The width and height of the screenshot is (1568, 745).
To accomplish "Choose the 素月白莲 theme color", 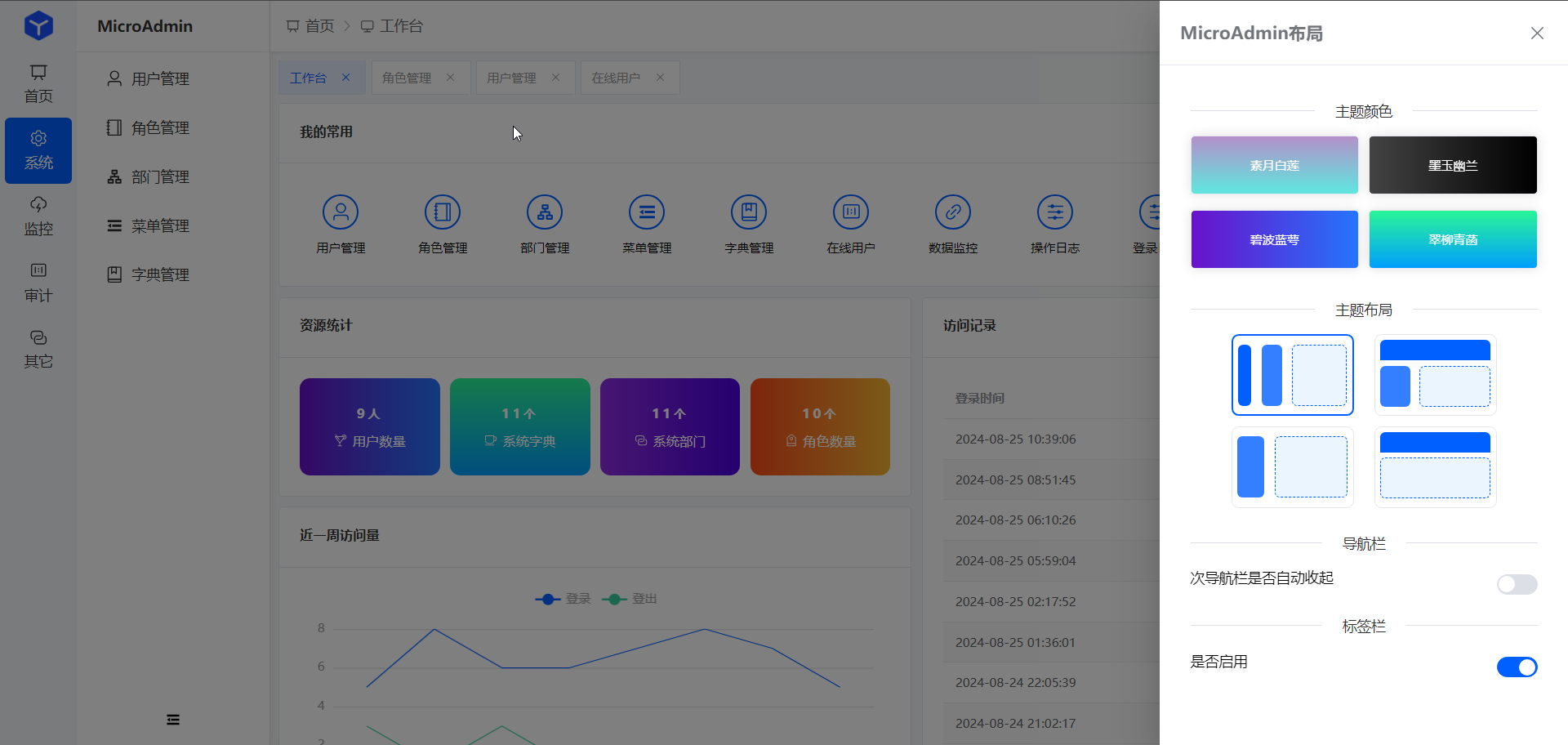I will (1274, 165).
